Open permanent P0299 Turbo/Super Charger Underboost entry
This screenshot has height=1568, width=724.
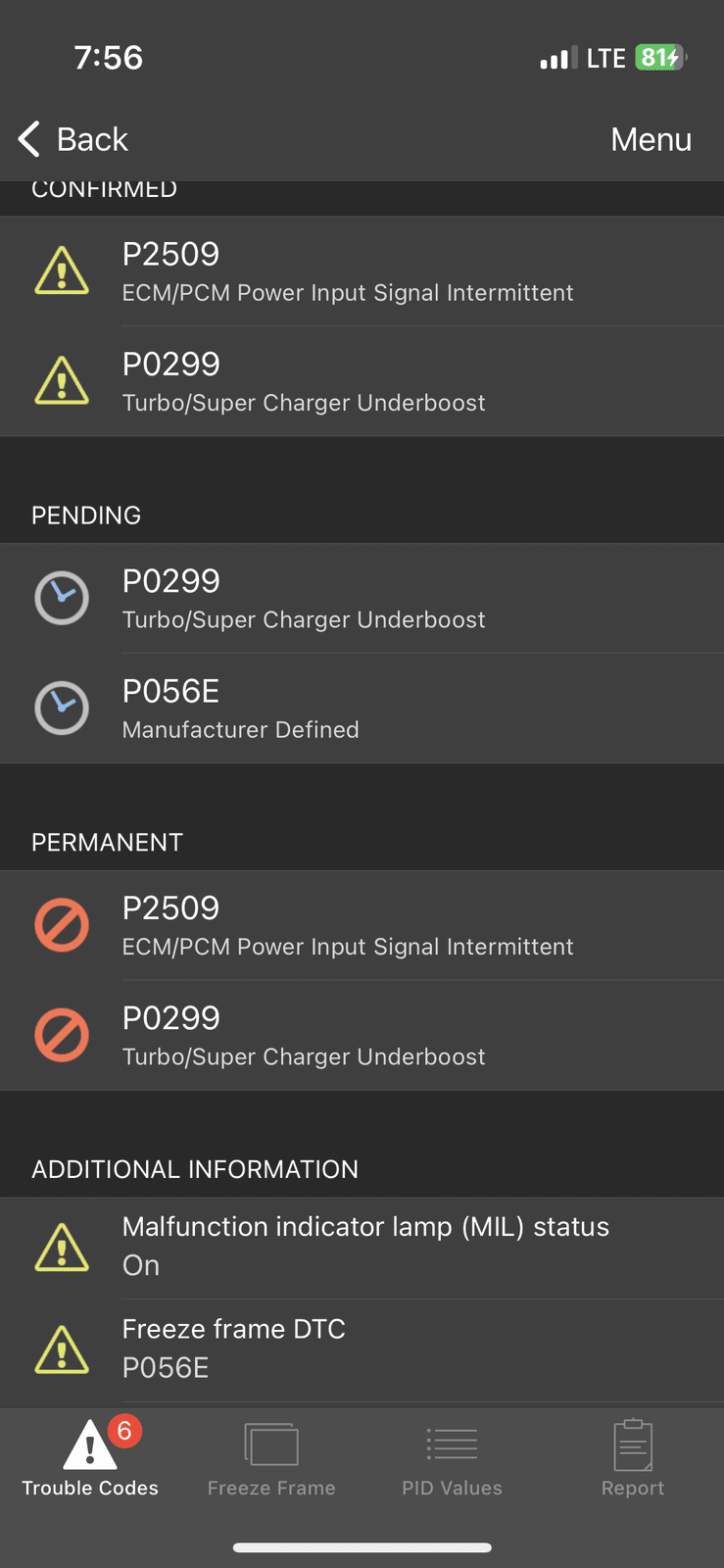[362, 1036]
